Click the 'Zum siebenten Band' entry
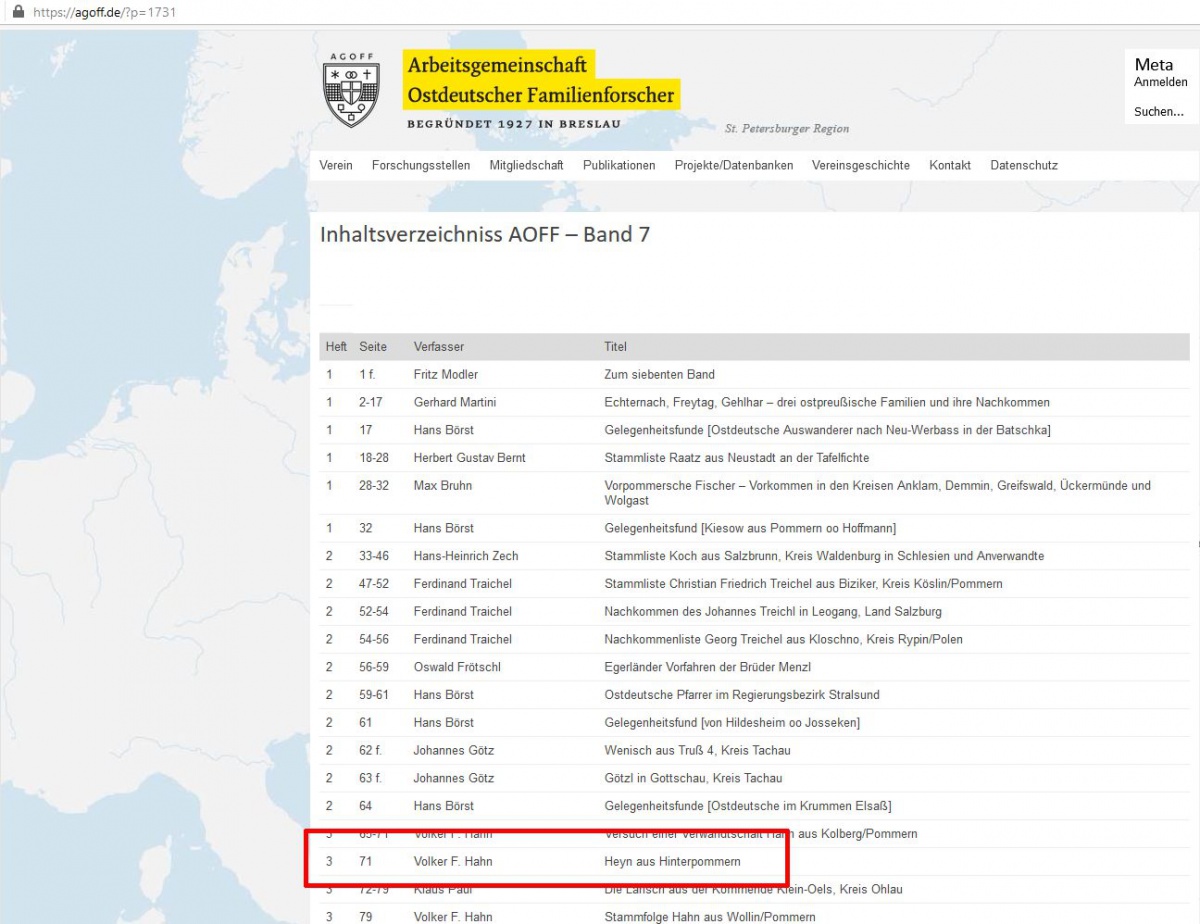Screen dimensions: 1200x924 pyautogui.click(x=659, y=375)
